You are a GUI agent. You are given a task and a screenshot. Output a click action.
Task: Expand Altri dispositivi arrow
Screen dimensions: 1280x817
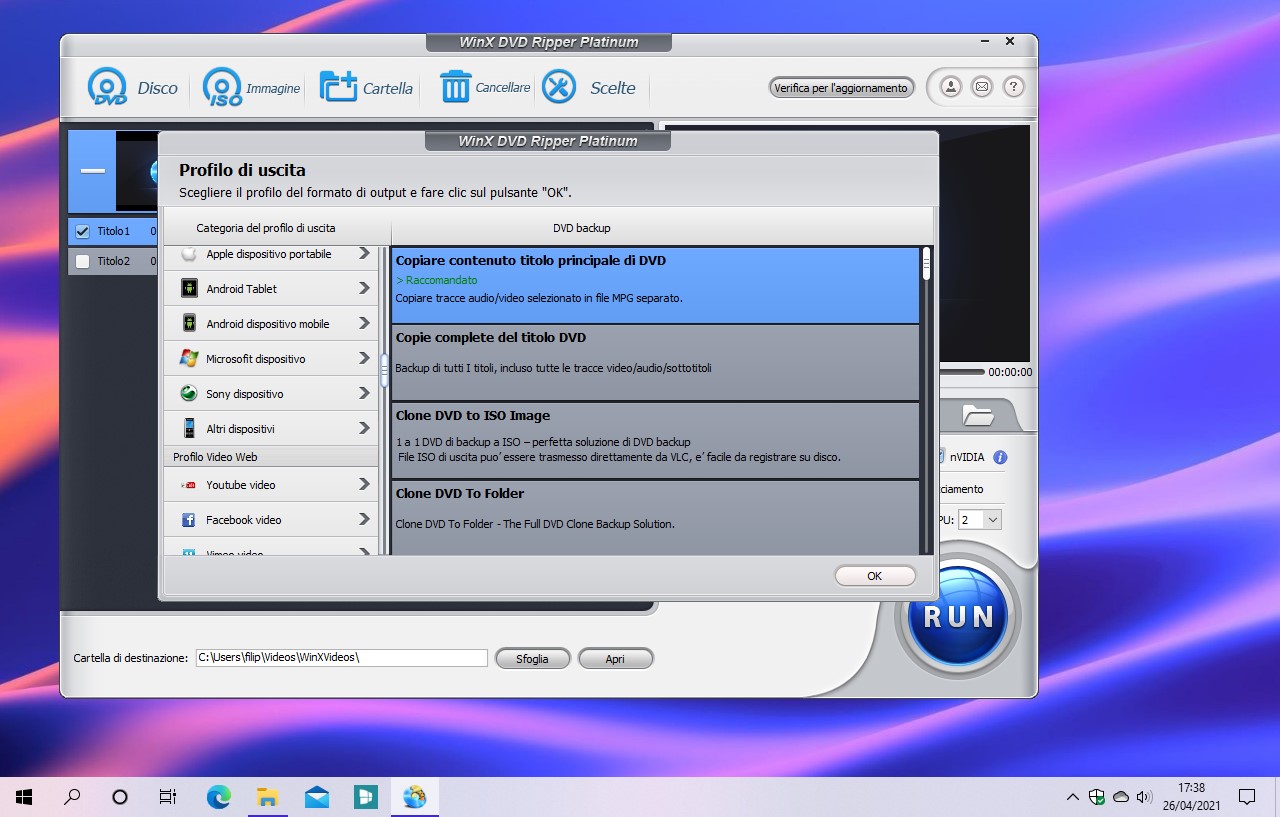[364, 428]
